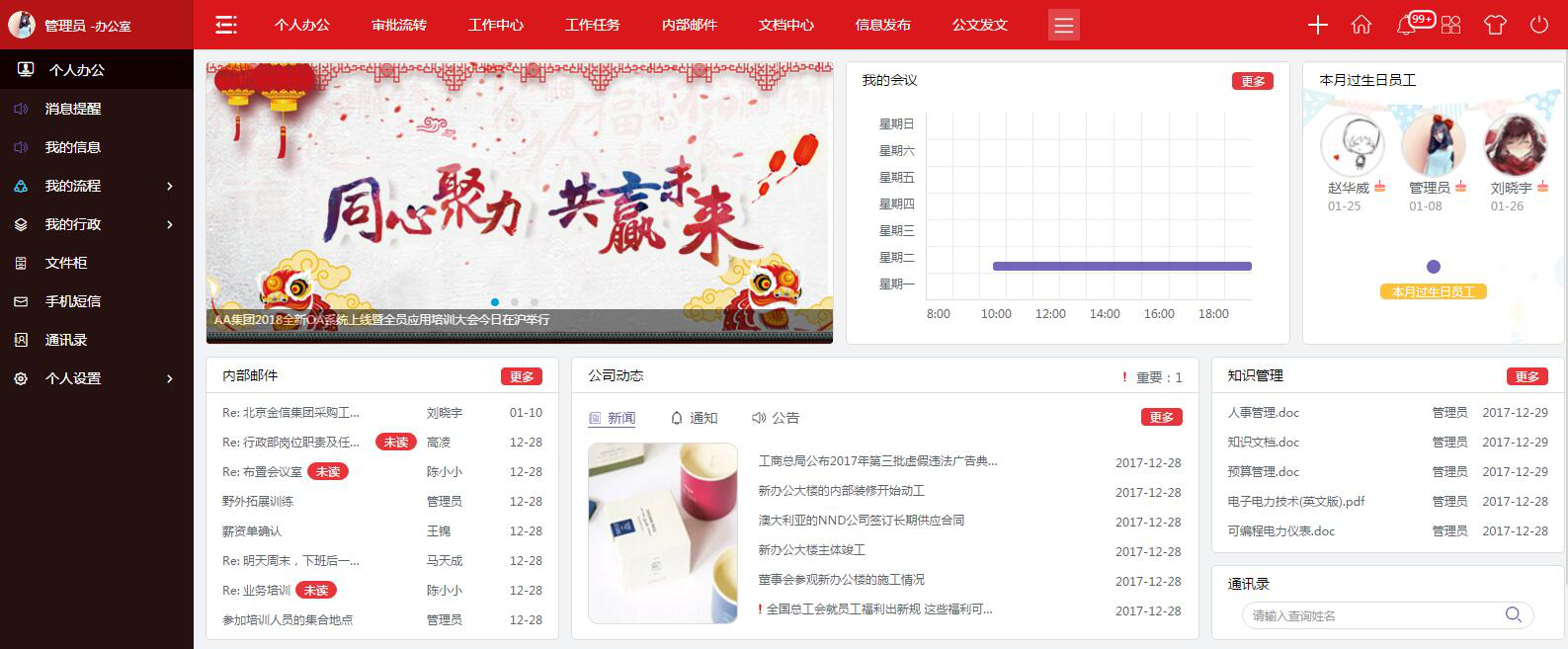The width and height of the screenshot is (1568, 649).
Task: Open document 人事管理.doc
Action: [1264, 413]
